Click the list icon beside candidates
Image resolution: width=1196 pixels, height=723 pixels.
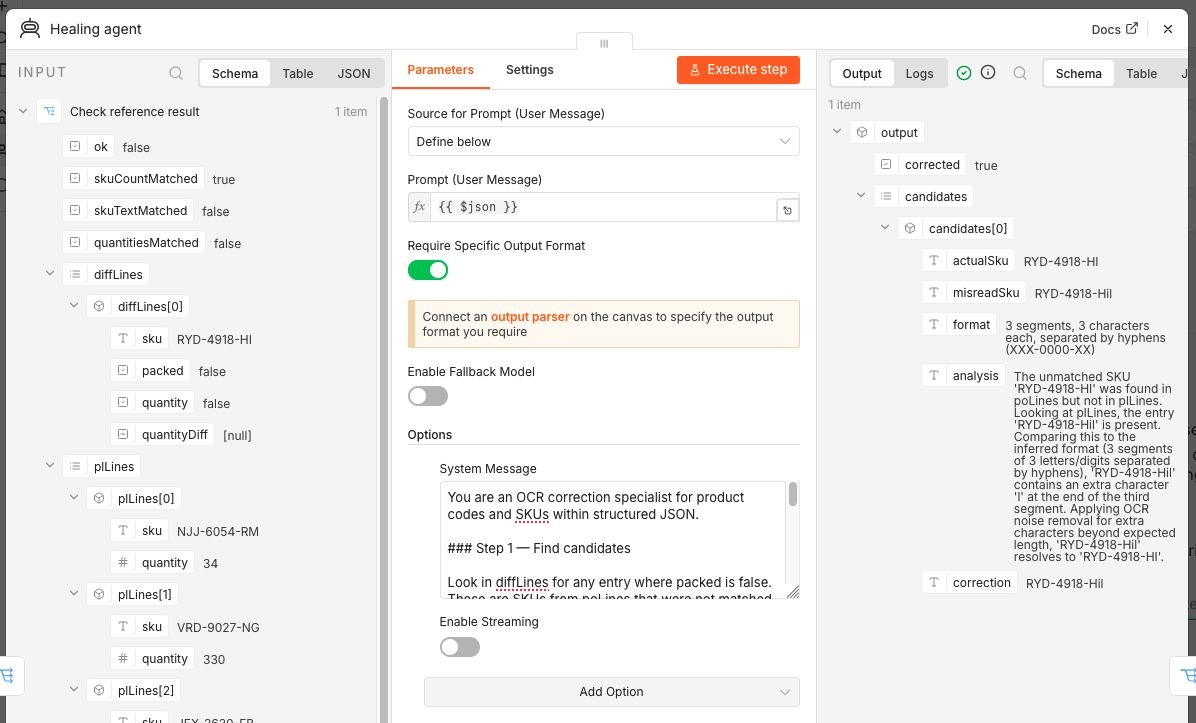click(886, 197)
